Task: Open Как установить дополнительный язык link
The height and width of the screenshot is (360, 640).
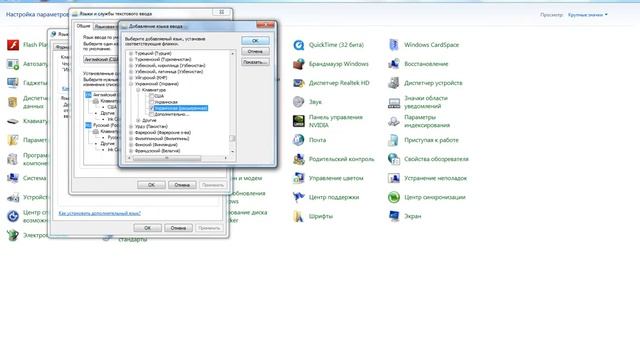Action: (x=100, y=213)
